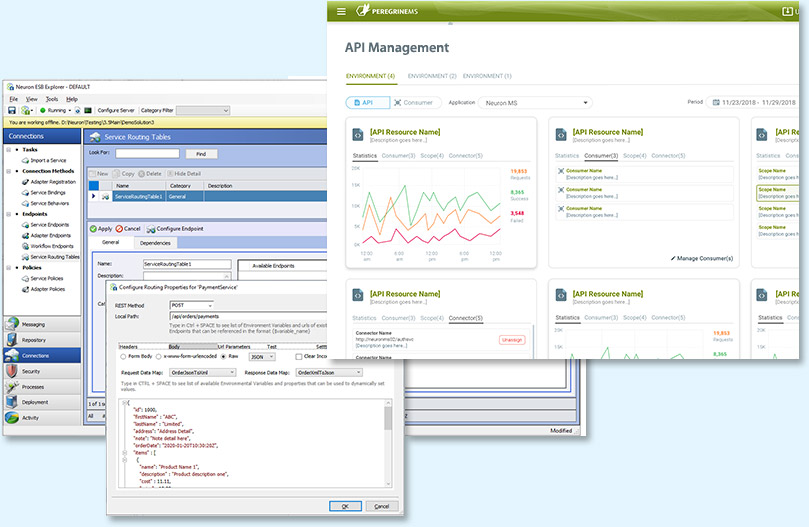Select the ServiceRoutingTable1 table row
The image size is (809, 527).
click(208, 197)
